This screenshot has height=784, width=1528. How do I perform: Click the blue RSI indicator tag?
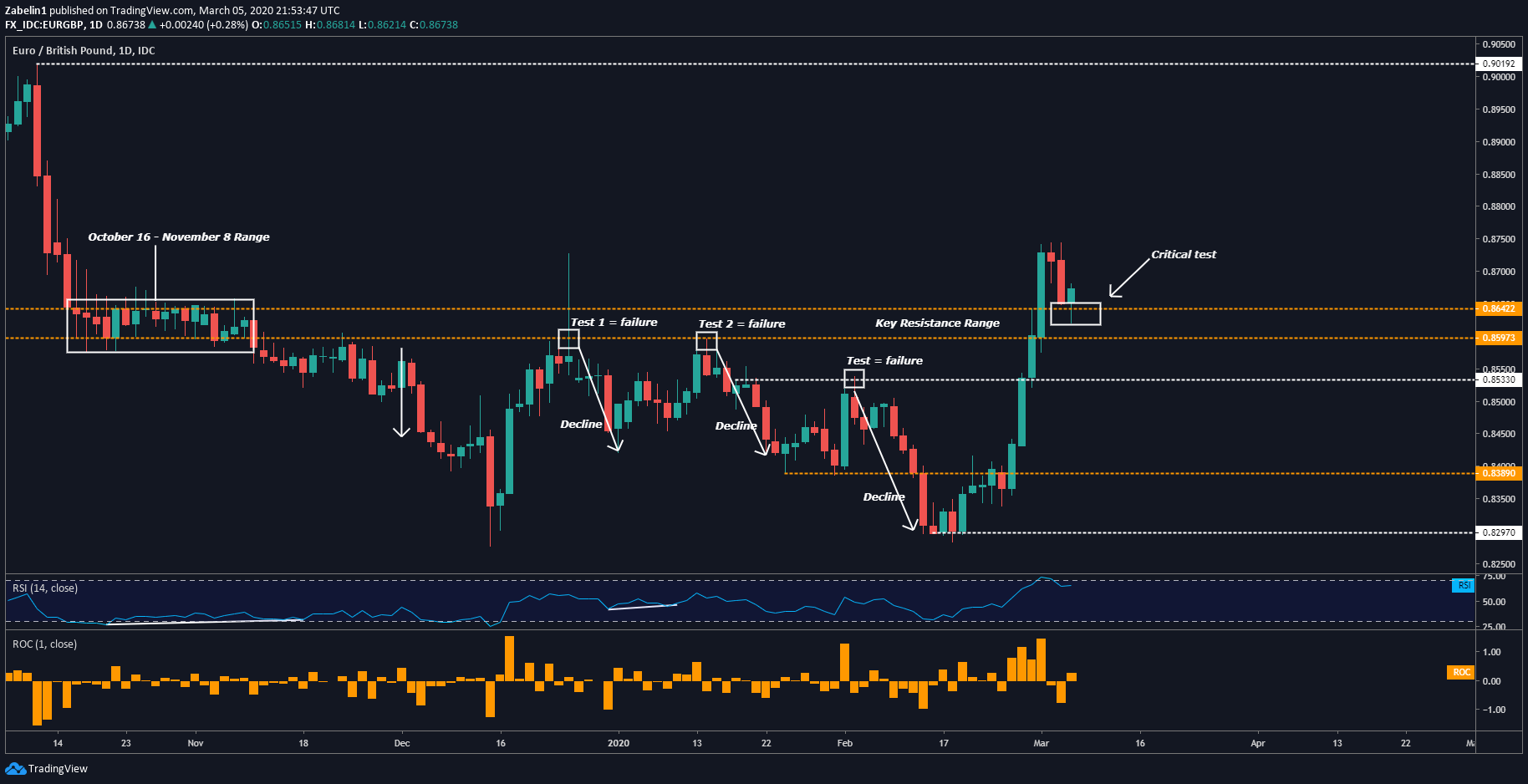(1464, 585)
